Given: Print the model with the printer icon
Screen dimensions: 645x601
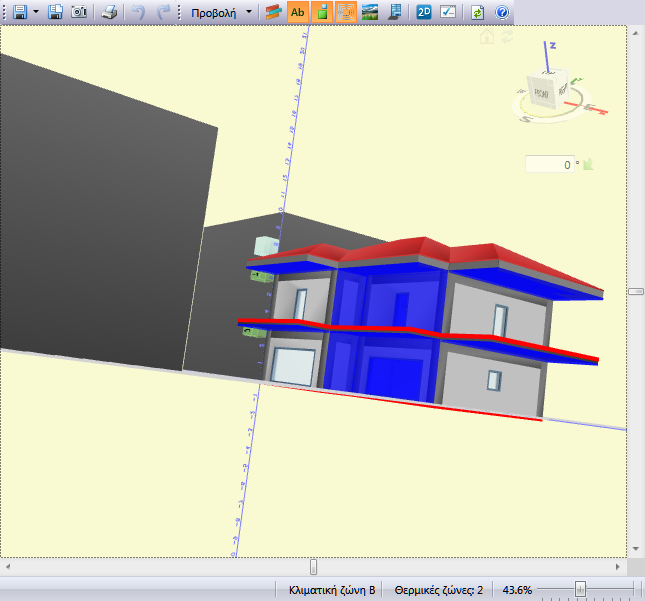Looking at the screenshot, I should pyautogui.click(x=109, y=13).
